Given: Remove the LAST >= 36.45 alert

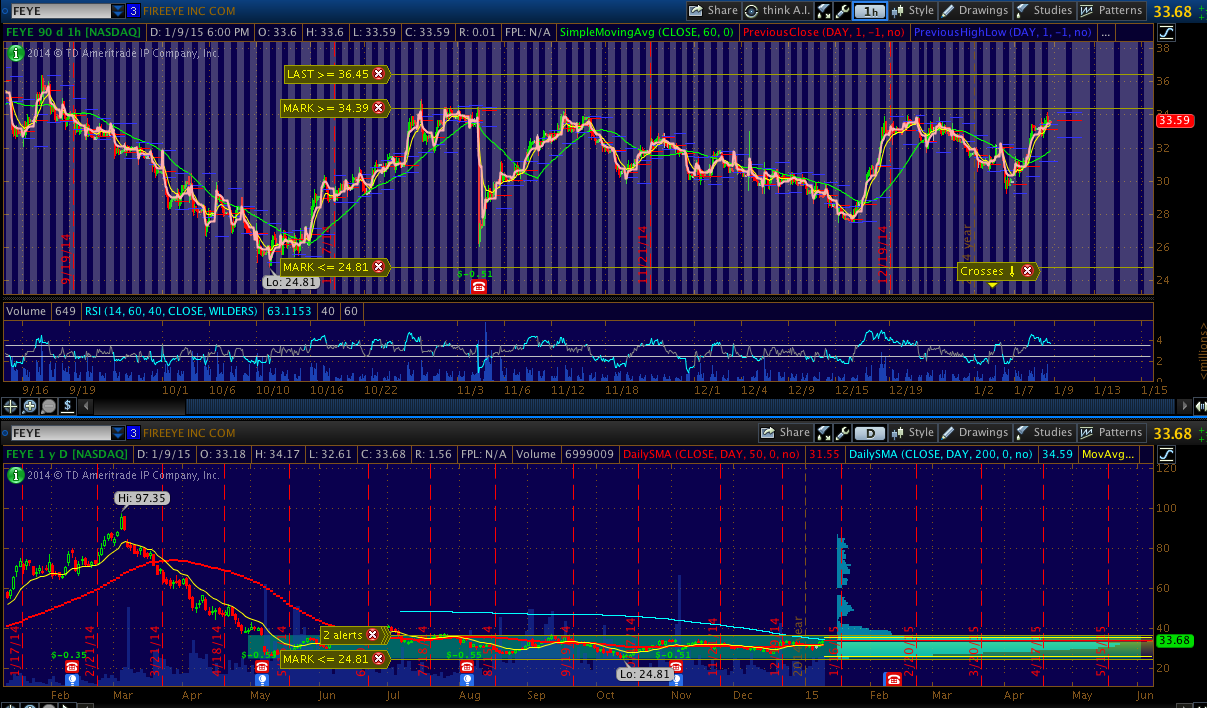Looking at the screenshot, I should coord(378,74).
